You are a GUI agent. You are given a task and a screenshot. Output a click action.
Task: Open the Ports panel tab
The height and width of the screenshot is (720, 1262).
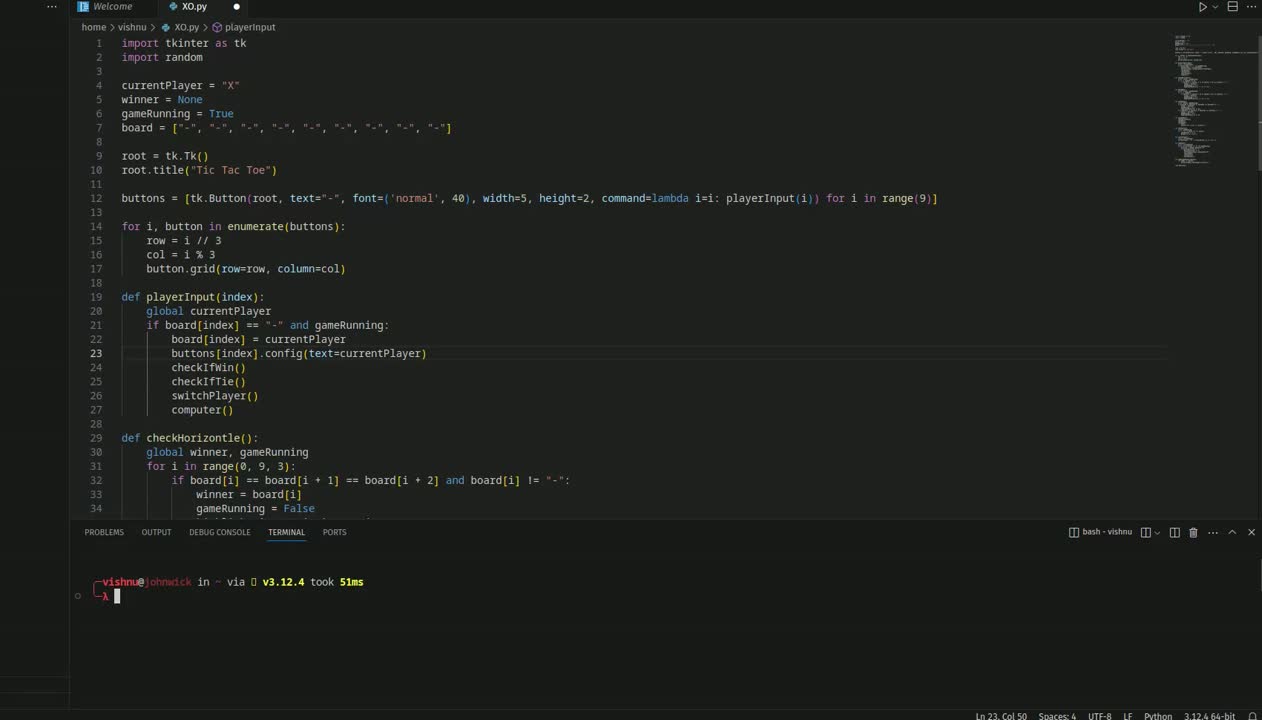point(334,532)
